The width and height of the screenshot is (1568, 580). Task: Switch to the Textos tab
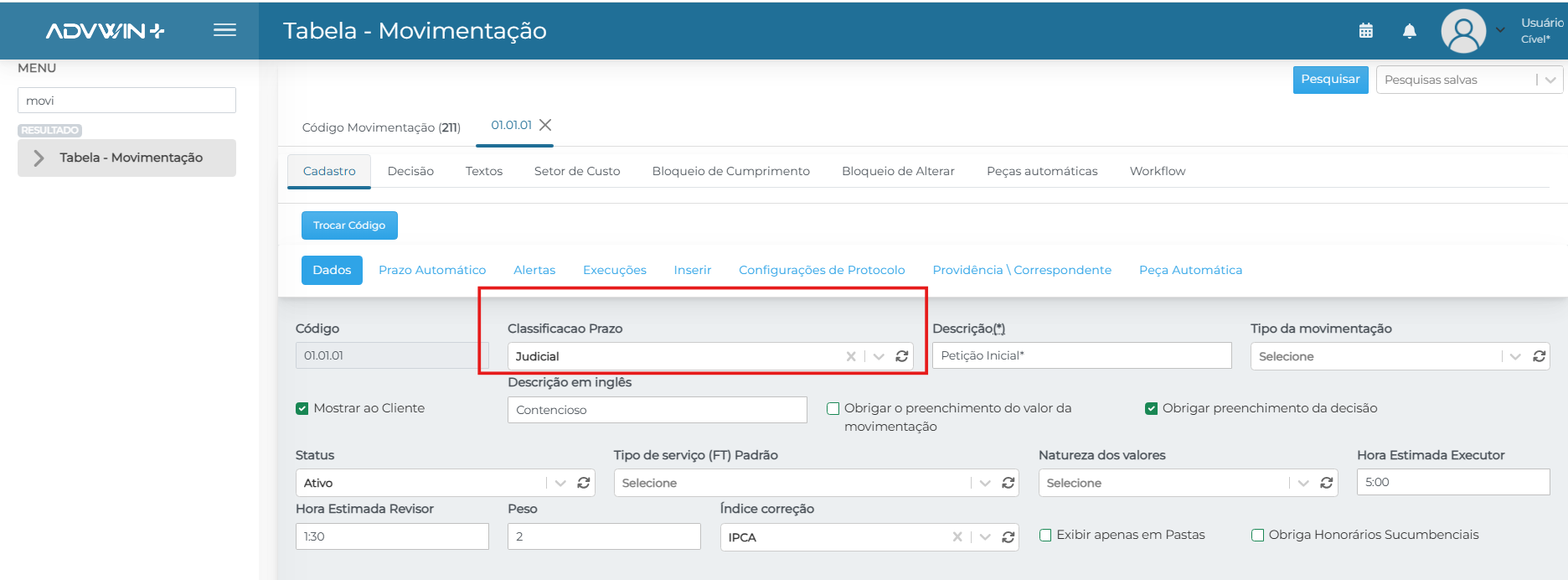tap(484, 171)
